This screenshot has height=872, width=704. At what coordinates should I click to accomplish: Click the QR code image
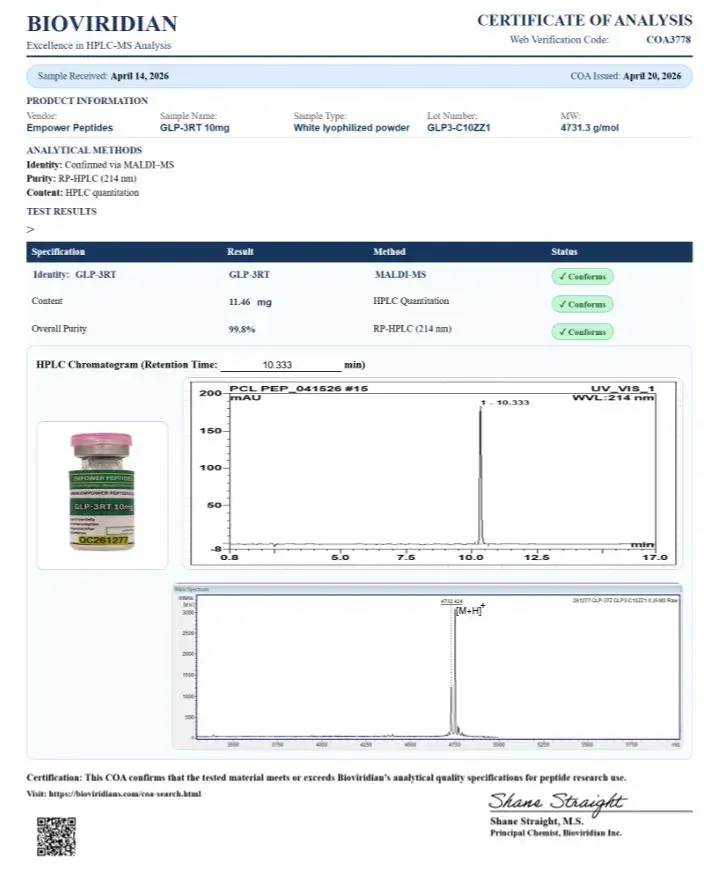pos(56,836)
